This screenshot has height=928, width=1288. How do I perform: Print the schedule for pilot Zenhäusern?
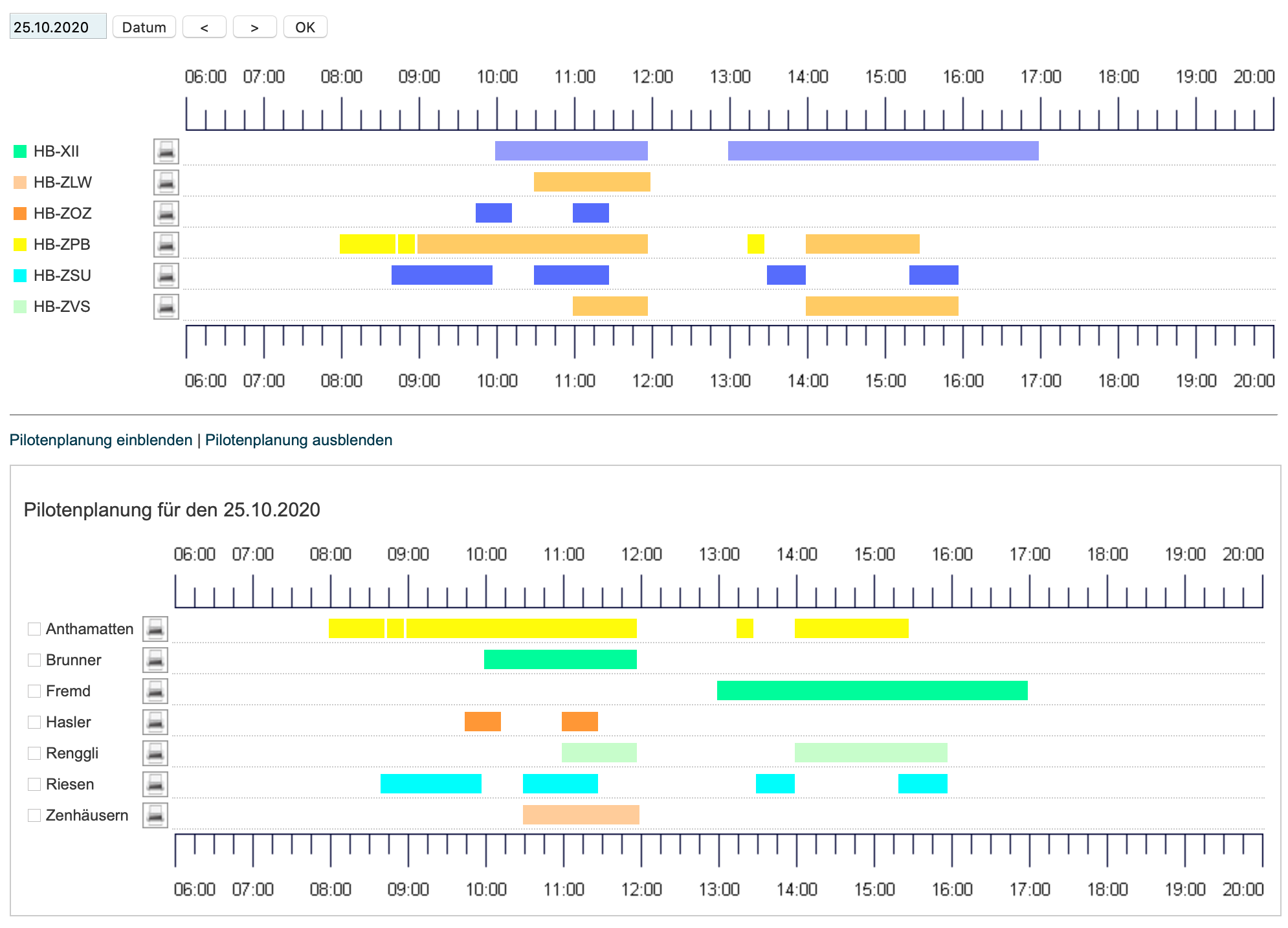(x=155, y=815)
